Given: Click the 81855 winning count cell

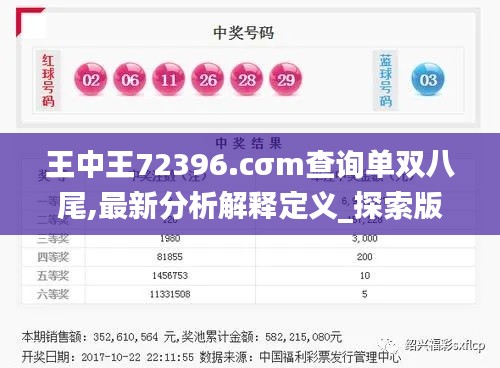Looking at the screenshot, I should pyautogui.click(x=170, y=257).
